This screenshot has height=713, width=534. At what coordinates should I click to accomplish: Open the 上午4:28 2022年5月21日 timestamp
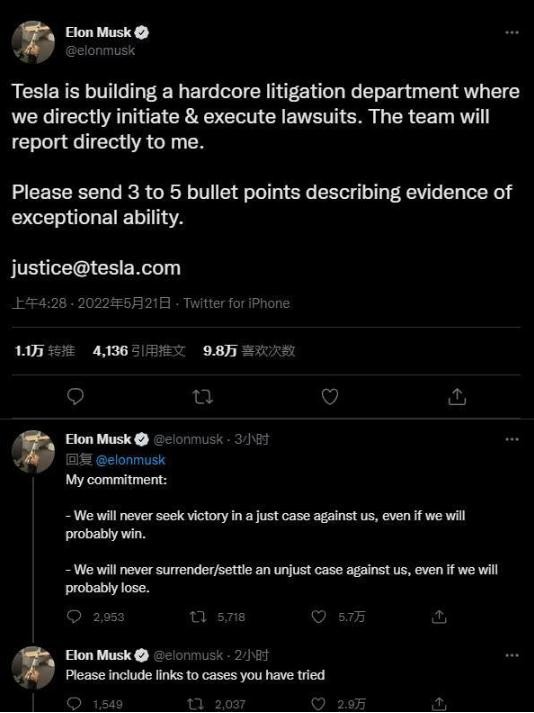pos(92,303)
